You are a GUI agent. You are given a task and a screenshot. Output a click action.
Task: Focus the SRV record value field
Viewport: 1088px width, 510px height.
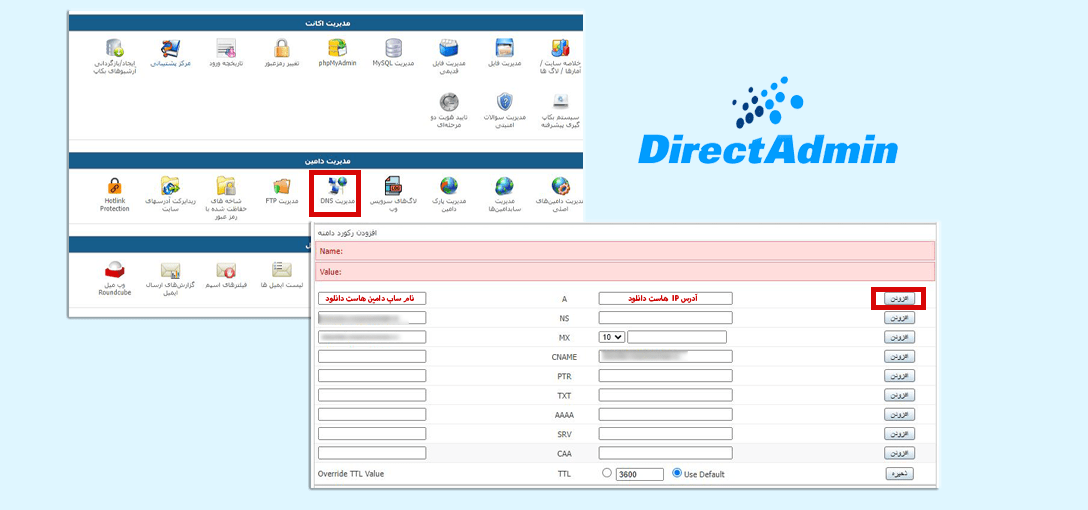tap(665, 434)
